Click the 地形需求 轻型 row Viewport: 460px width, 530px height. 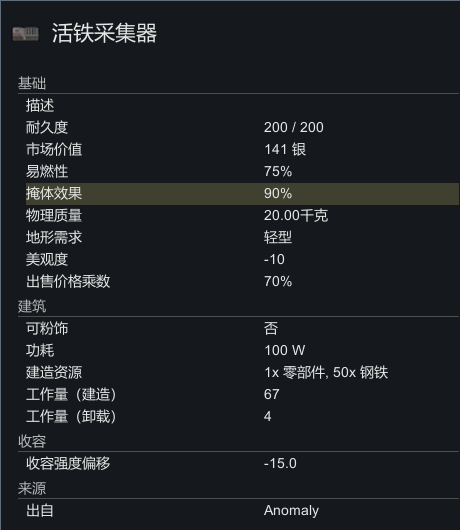[242, 238]
